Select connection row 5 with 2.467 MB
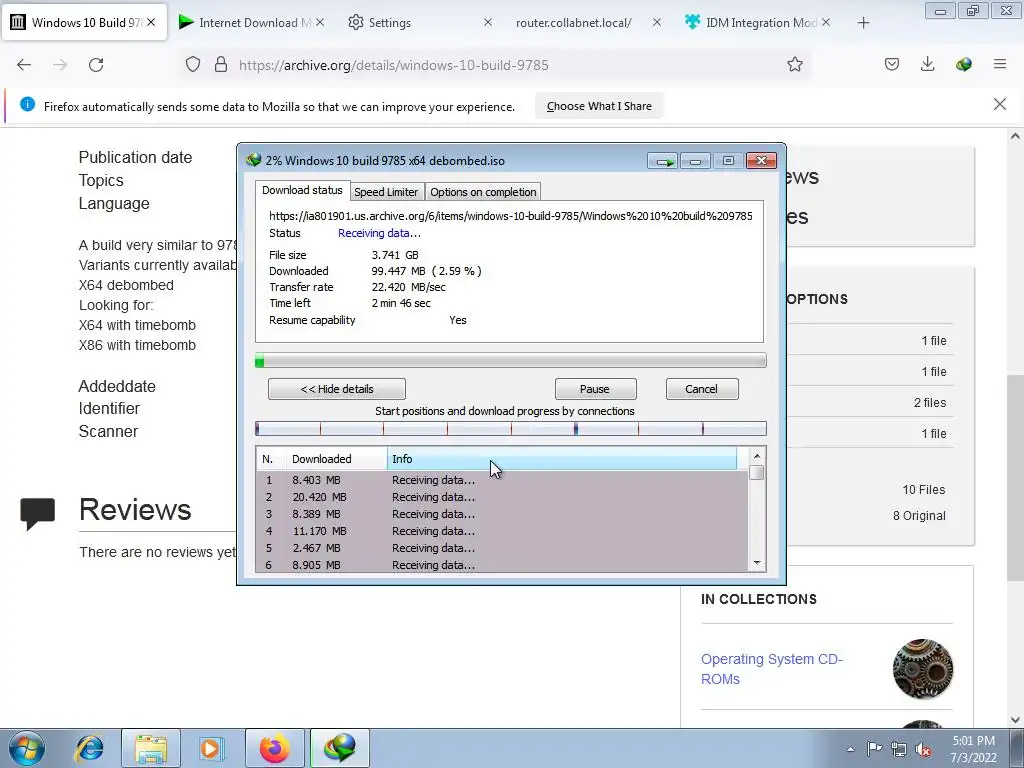The width and height of the screenshot is (1024, 768). [502, 548]
